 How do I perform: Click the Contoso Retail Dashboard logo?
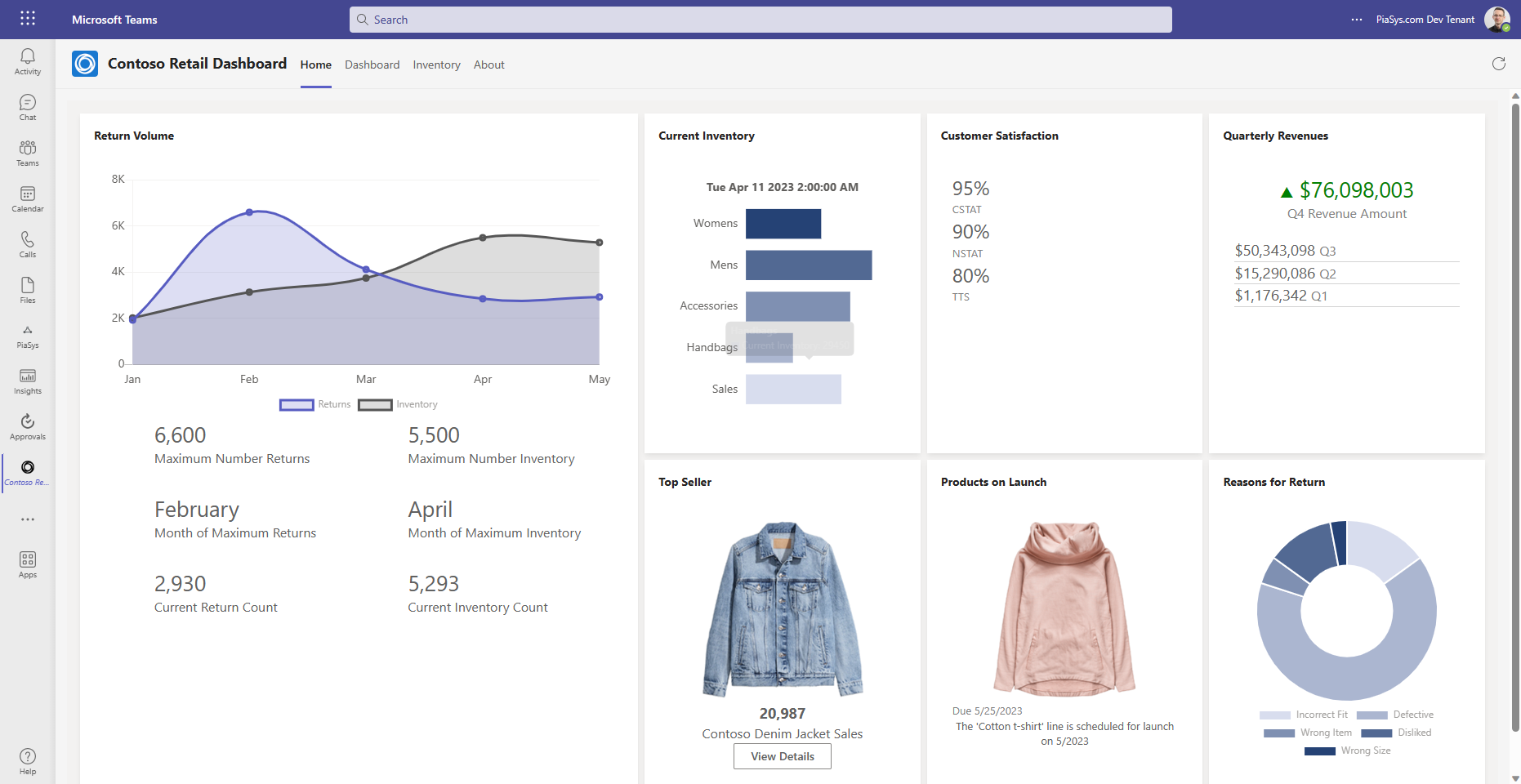click(x=85, y=64)
